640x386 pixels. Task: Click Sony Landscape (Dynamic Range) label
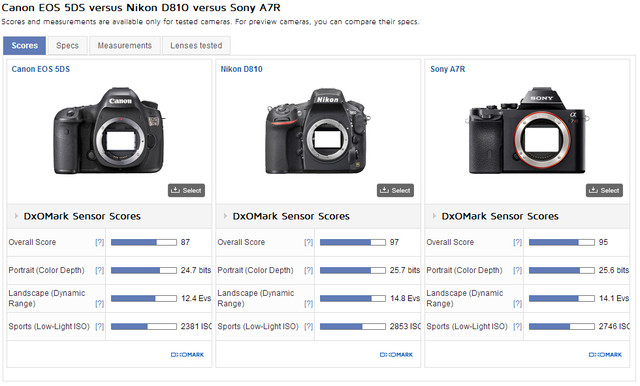465,298
